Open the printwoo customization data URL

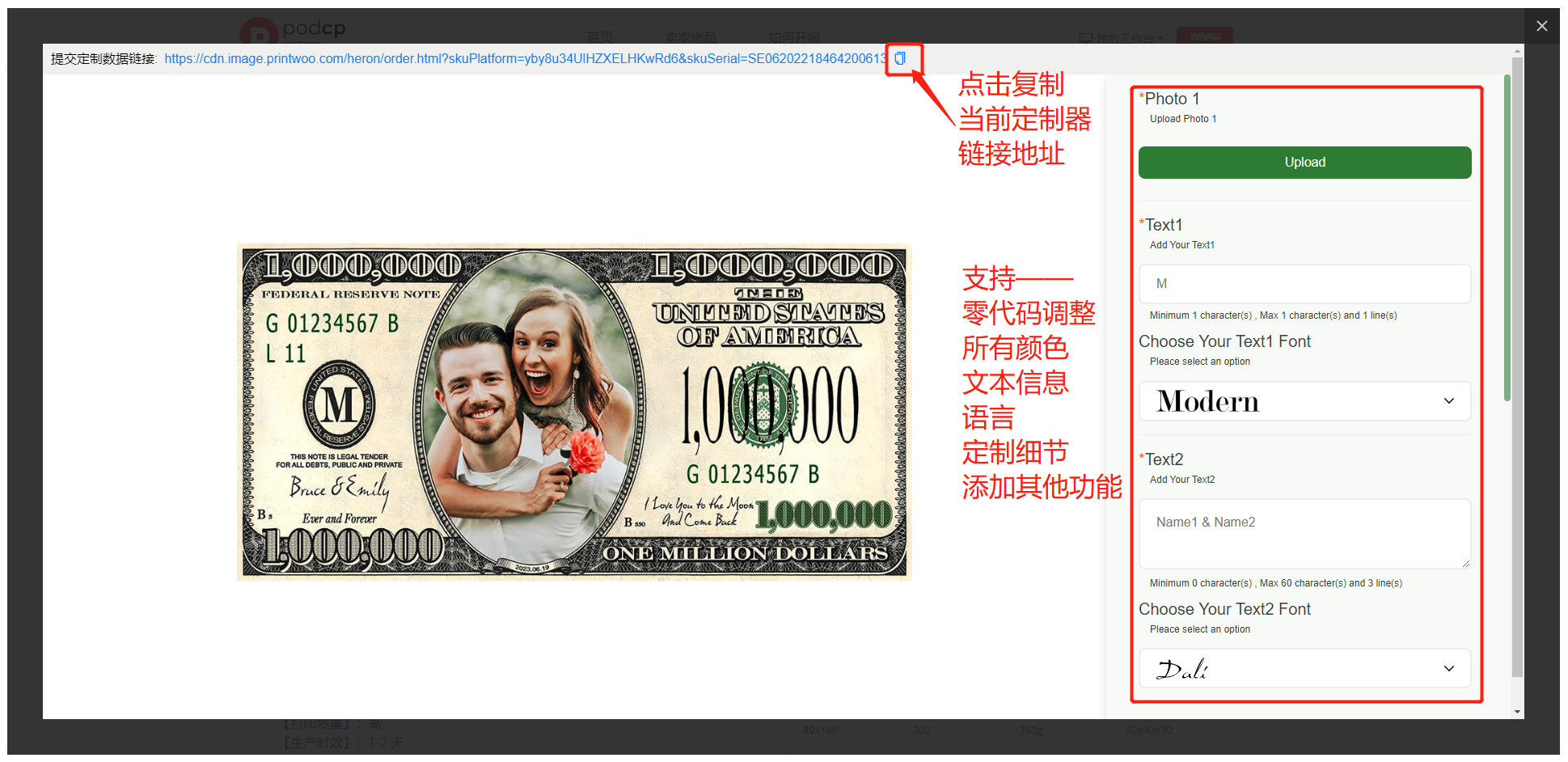point(526,58)
